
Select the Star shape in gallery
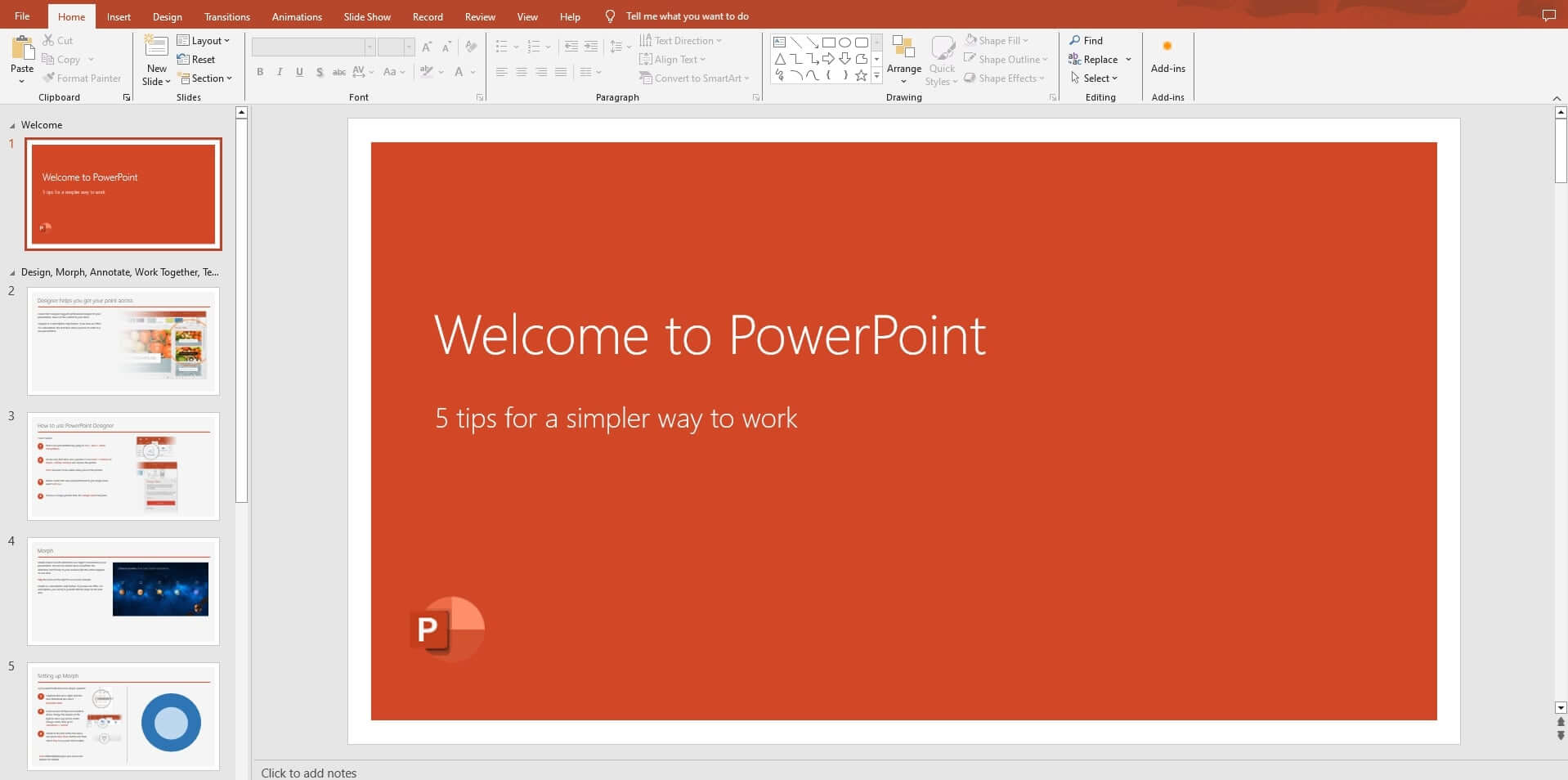tap(861, 75)
